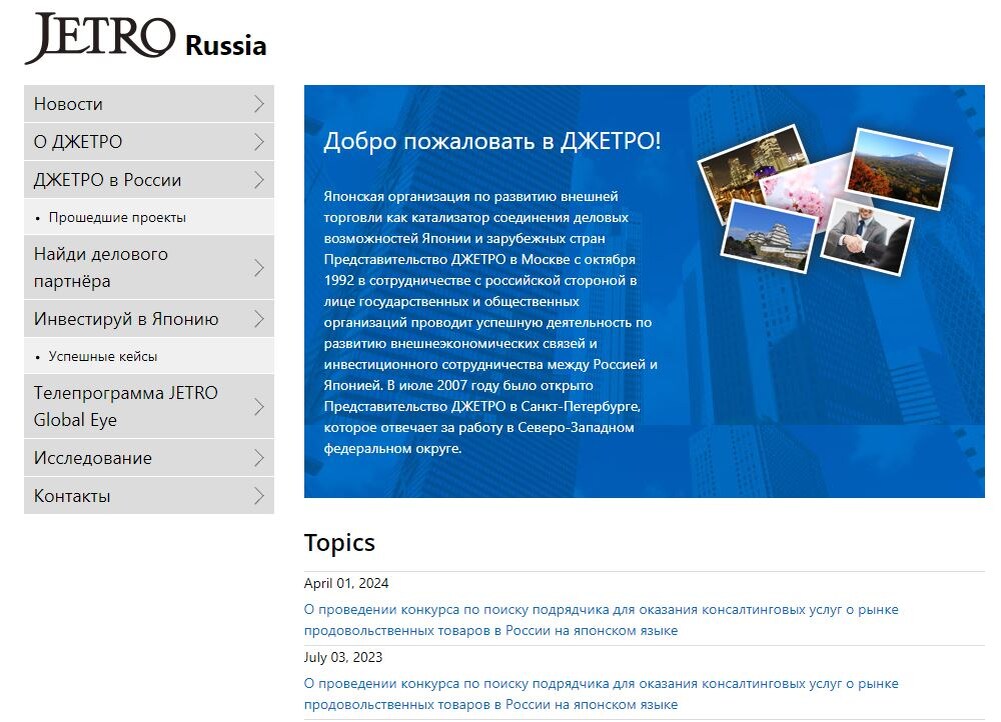Open the July 03, 2023 tender announcement
The width and height of the screenshot is (1001, 722).
point(601,694)
